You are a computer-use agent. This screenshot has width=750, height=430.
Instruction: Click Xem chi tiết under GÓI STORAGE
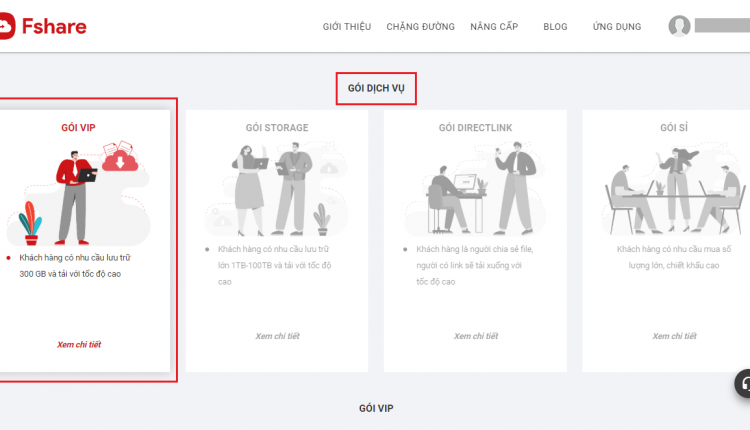[x=277, y=336]
